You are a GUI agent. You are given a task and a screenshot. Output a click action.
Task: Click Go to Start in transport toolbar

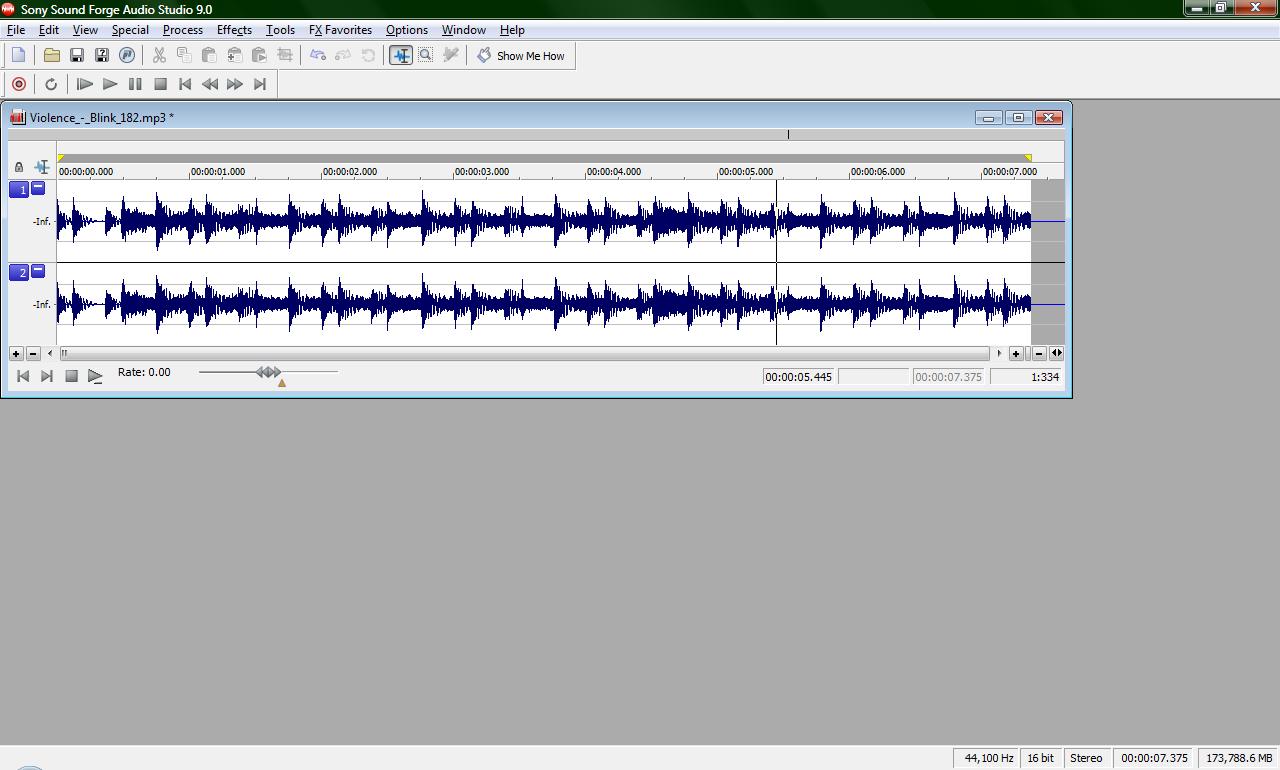[x=185, y=84]
